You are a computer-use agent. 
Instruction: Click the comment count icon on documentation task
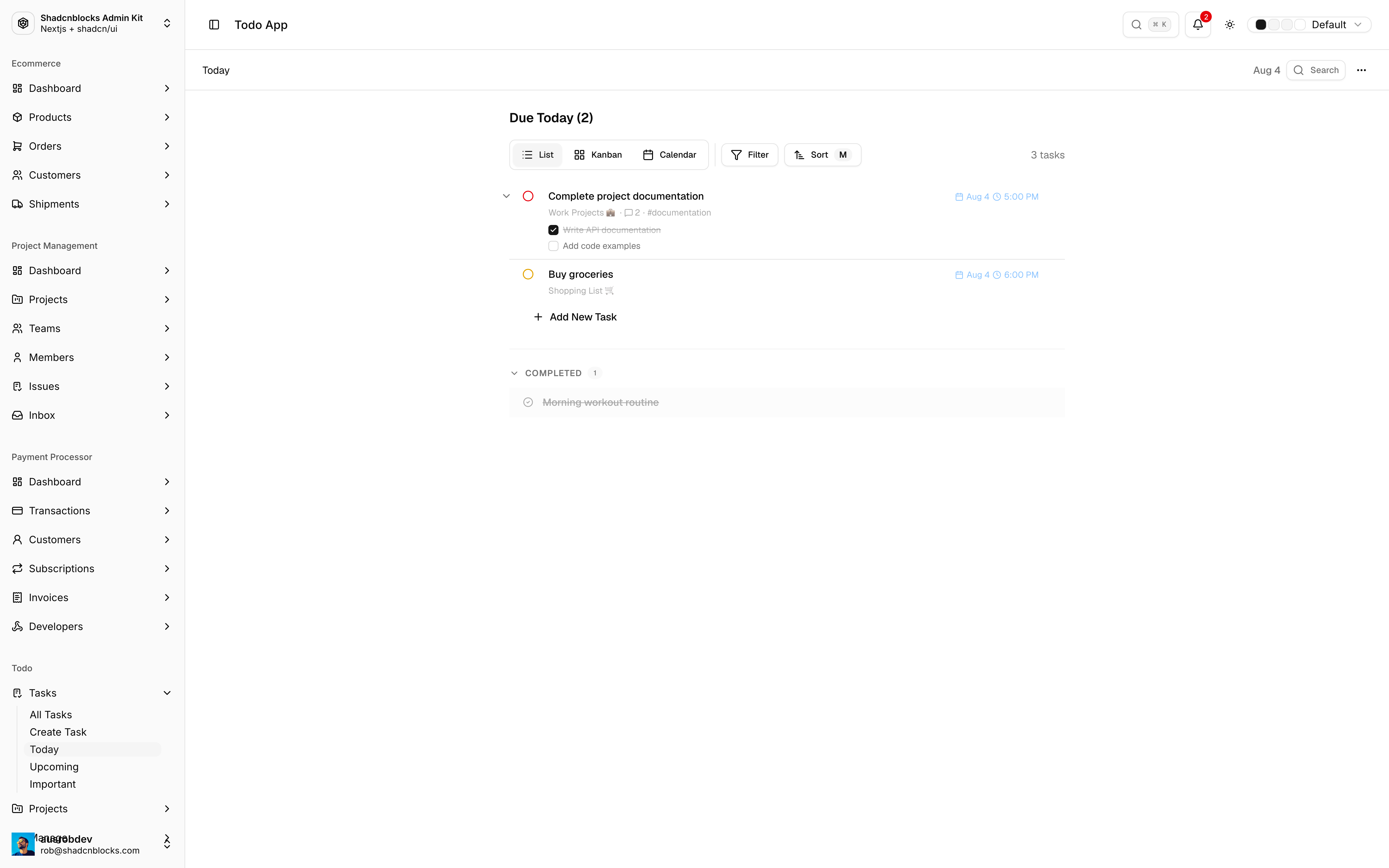(628, 213)
